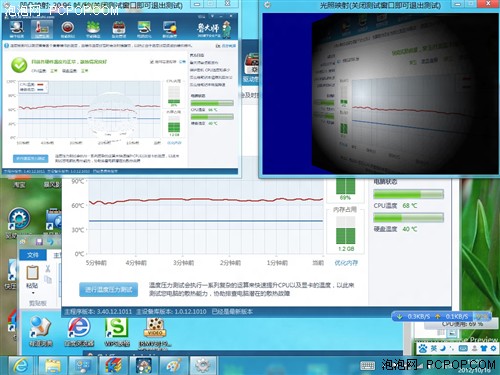Open the 文件 tab in Paint window

(33, 255)
